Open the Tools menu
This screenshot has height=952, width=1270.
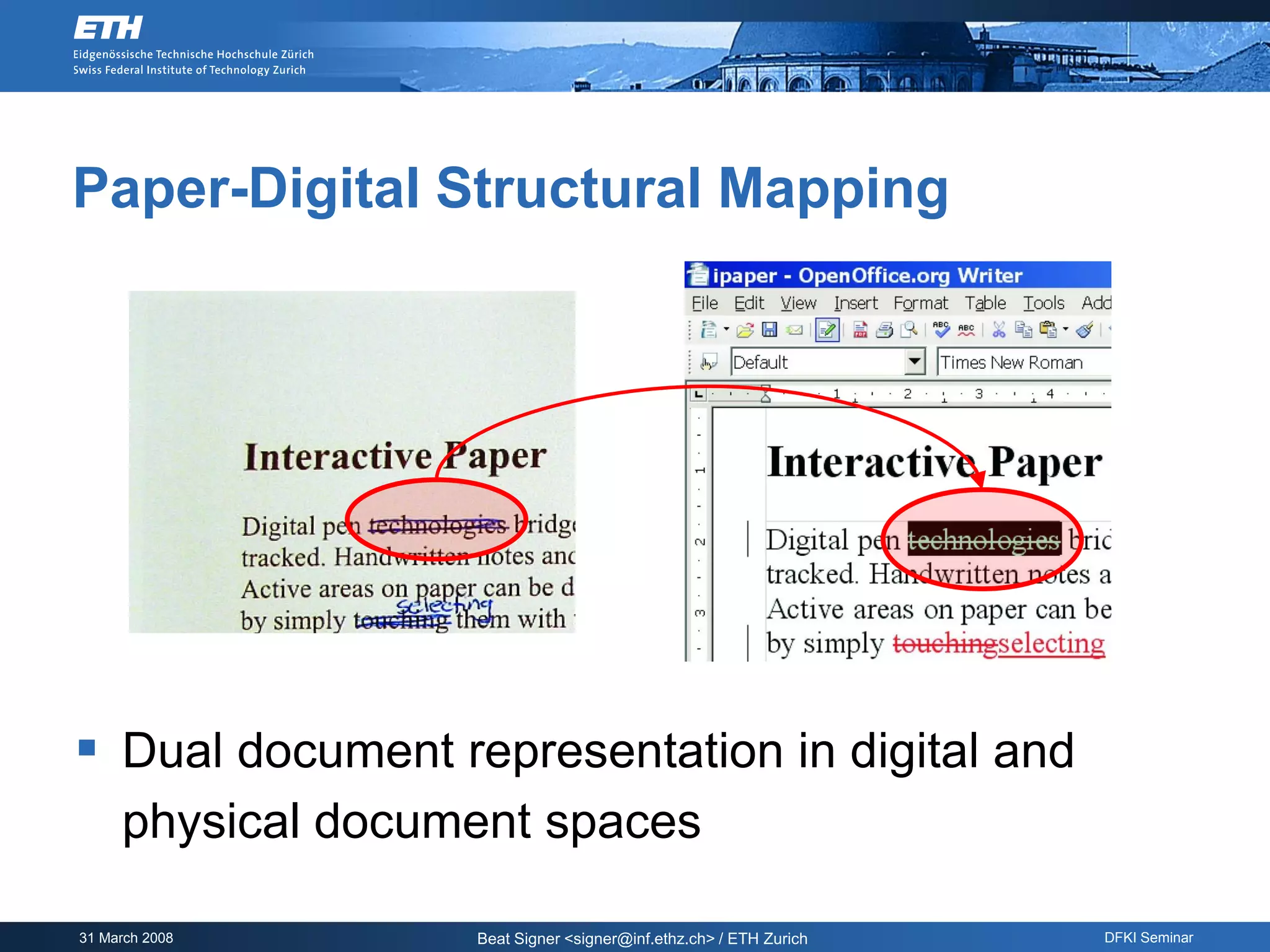[1044, 303]
